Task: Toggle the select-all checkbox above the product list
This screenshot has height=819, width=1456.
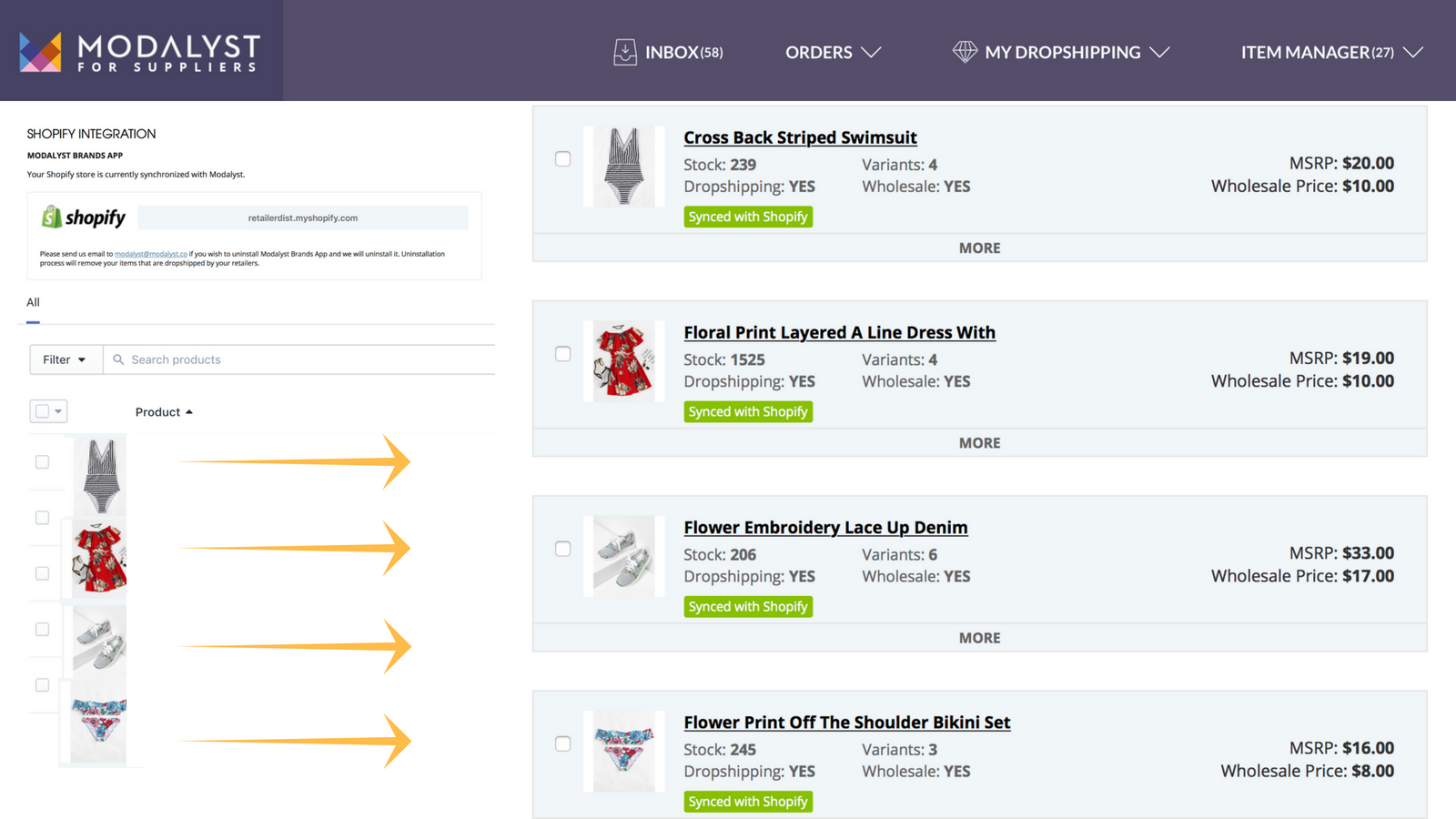Action: click(x=43, y=410)
